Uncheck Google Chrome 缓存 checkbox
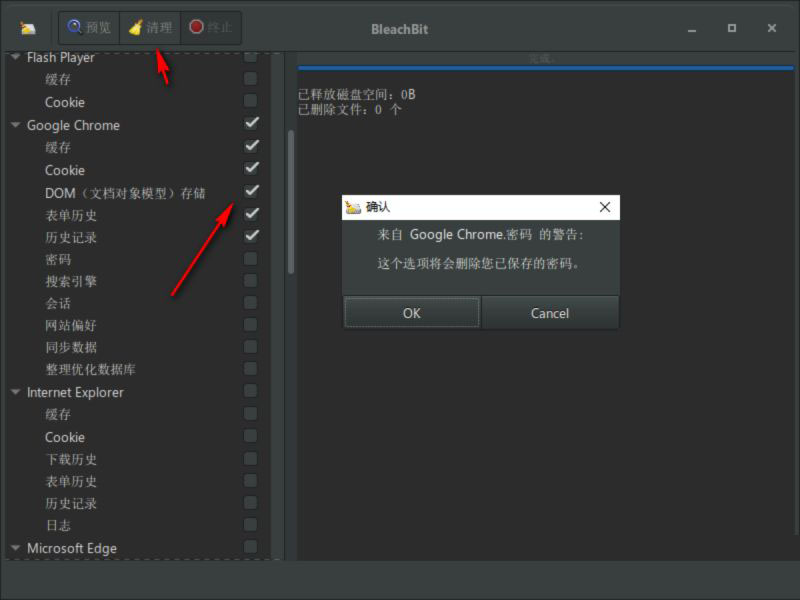 [x=251, y=146]
